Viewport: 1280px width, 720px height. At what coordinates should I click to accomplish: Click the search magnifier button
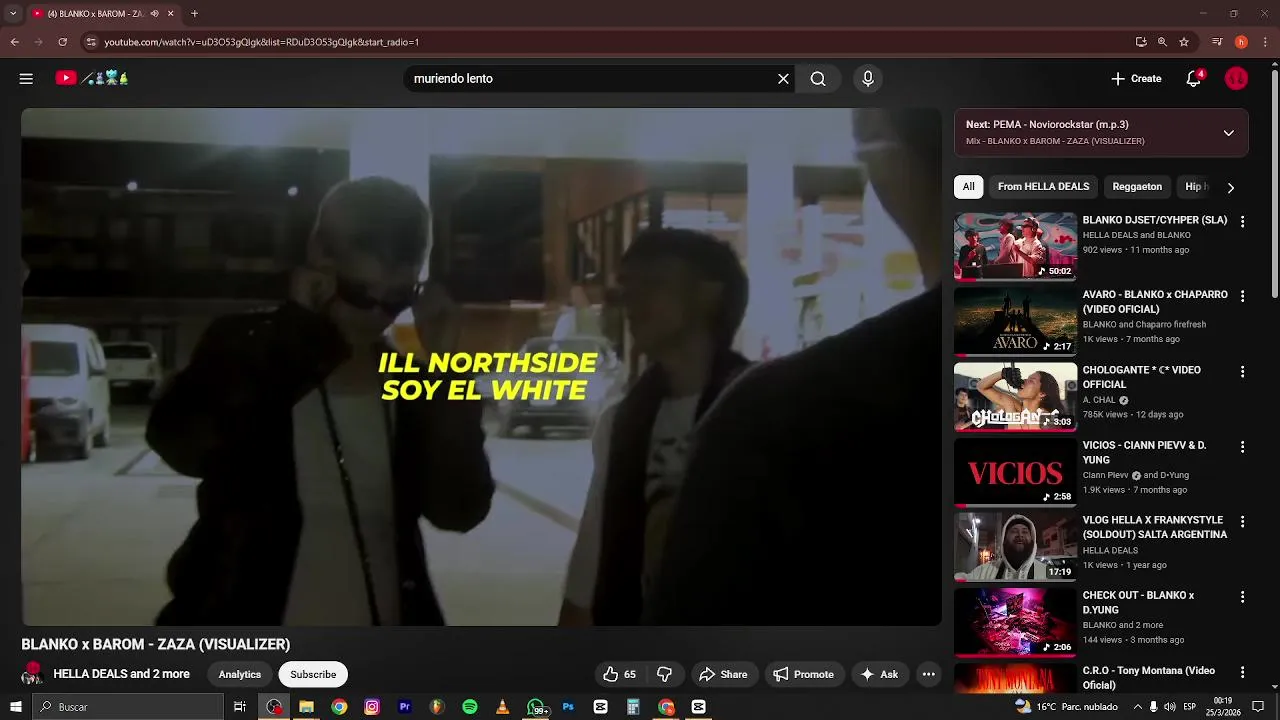click(818, 78)
